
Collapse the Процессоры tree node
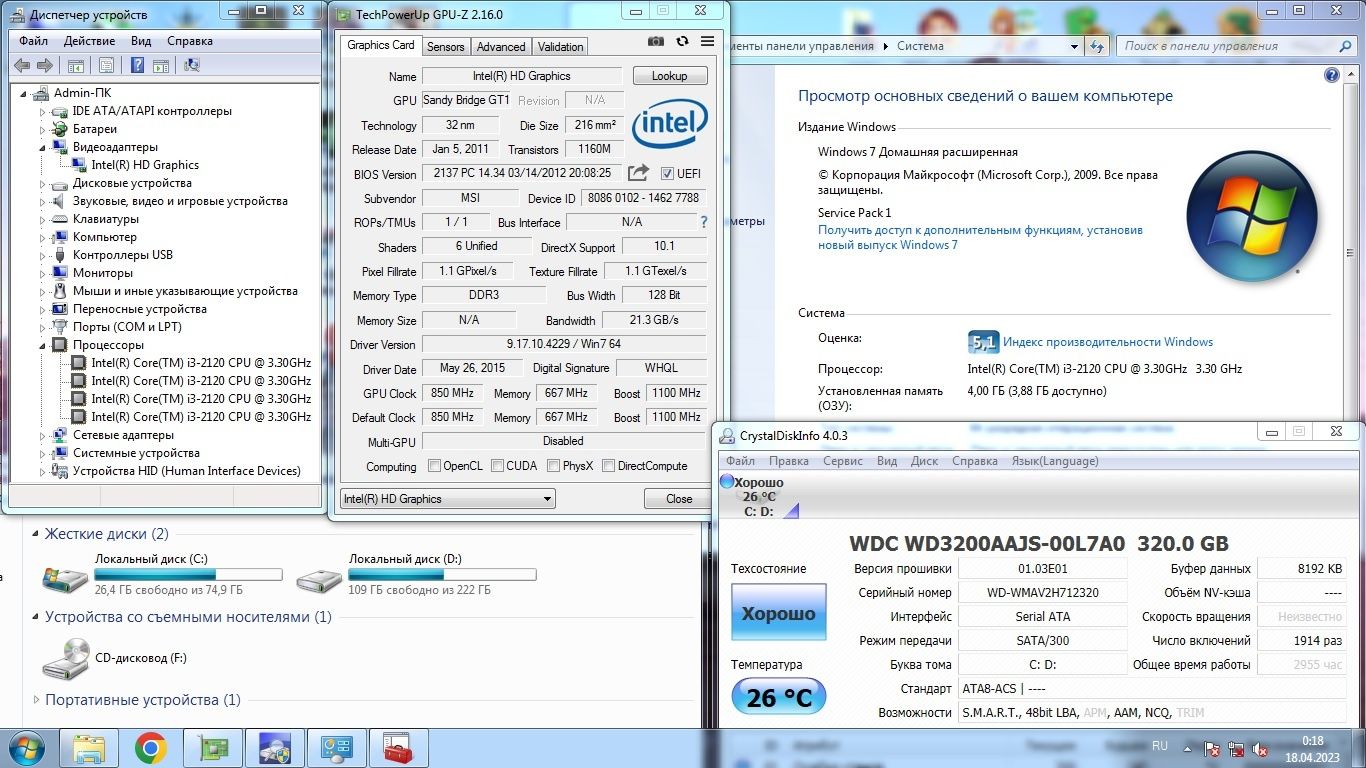[43, 345]
